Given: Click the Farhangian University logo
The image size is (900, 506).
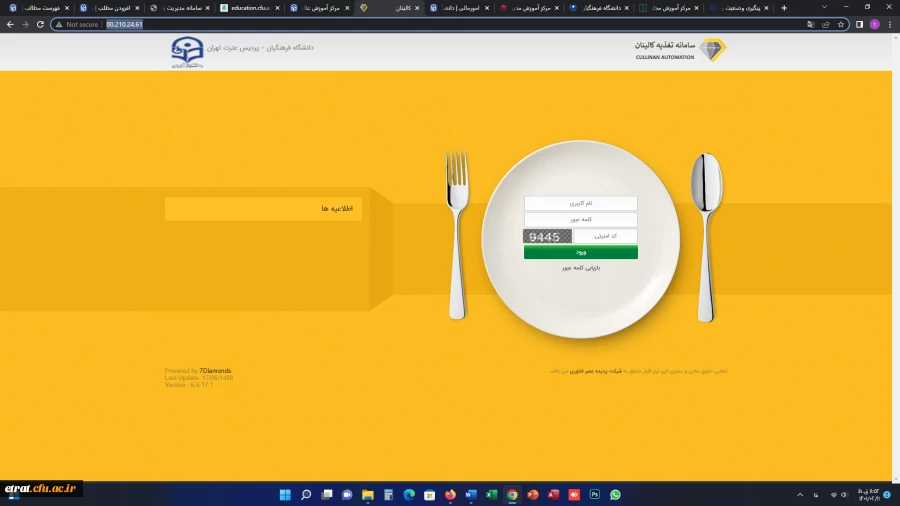Looking at the screenshot, I should click(187, 51).
